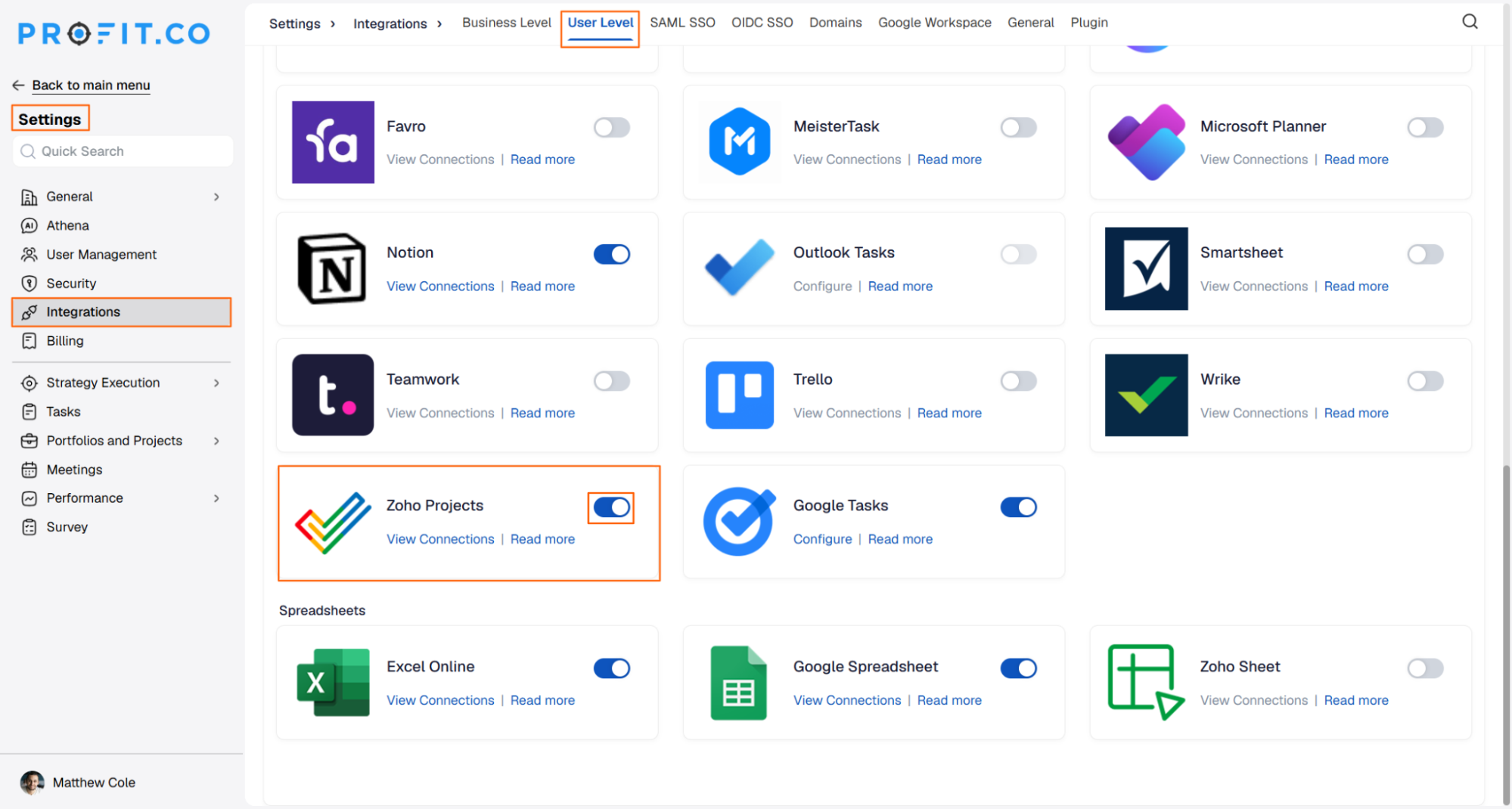Open Matthew Cole profile avatar
1512x809 pixels.
(x=32, y=783)
